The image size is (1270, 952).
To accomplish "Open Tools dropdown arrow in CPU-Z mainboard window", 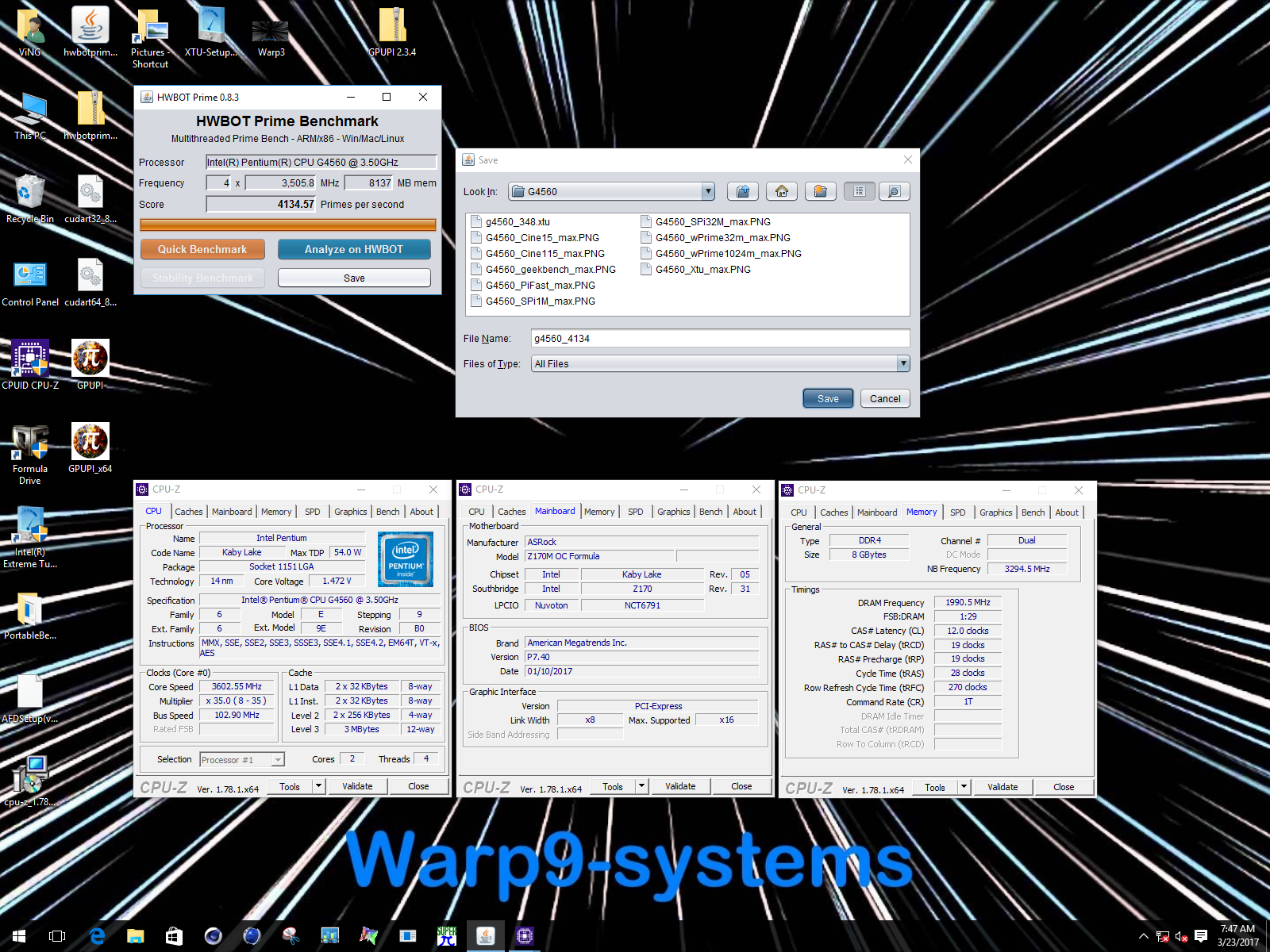I will pos(642,786).
